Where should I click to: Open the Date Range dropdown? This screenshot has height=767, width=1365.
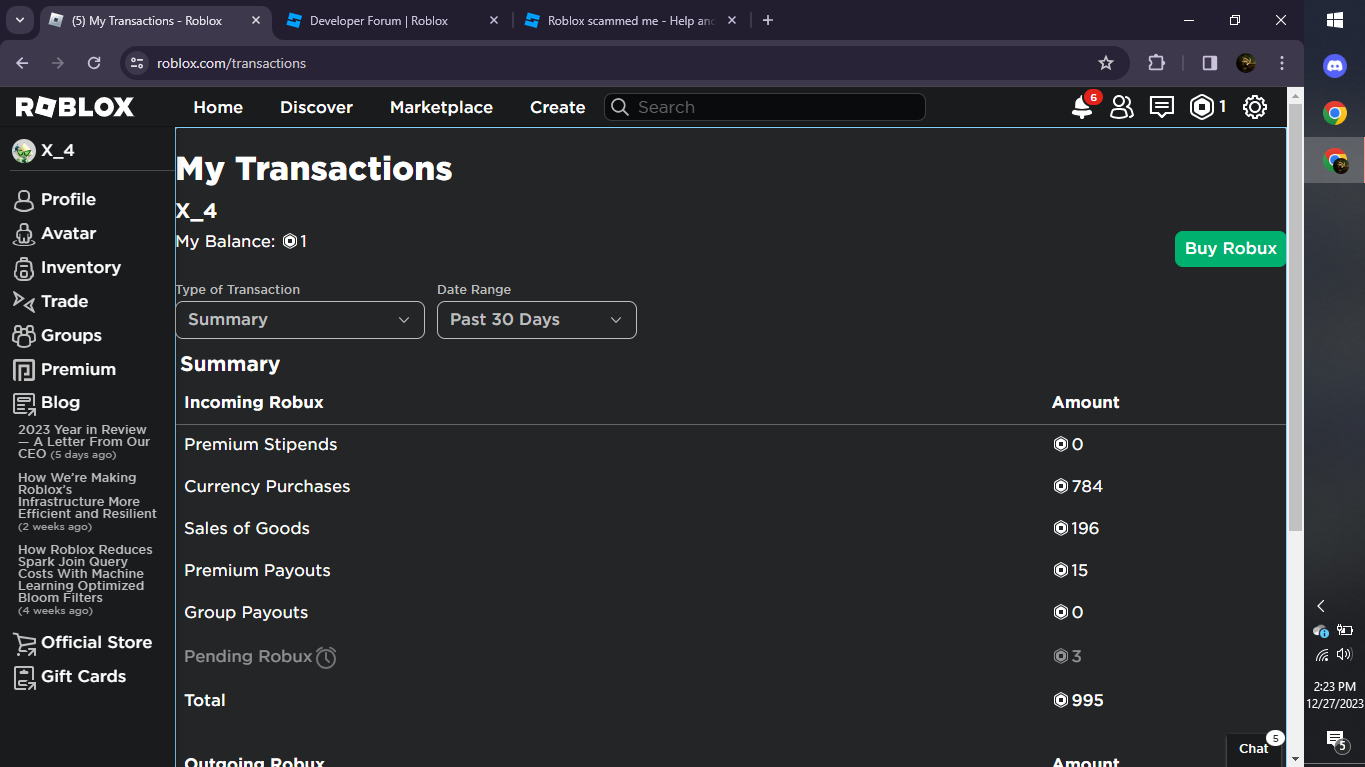pyautogui.click(x=536, y=319)
